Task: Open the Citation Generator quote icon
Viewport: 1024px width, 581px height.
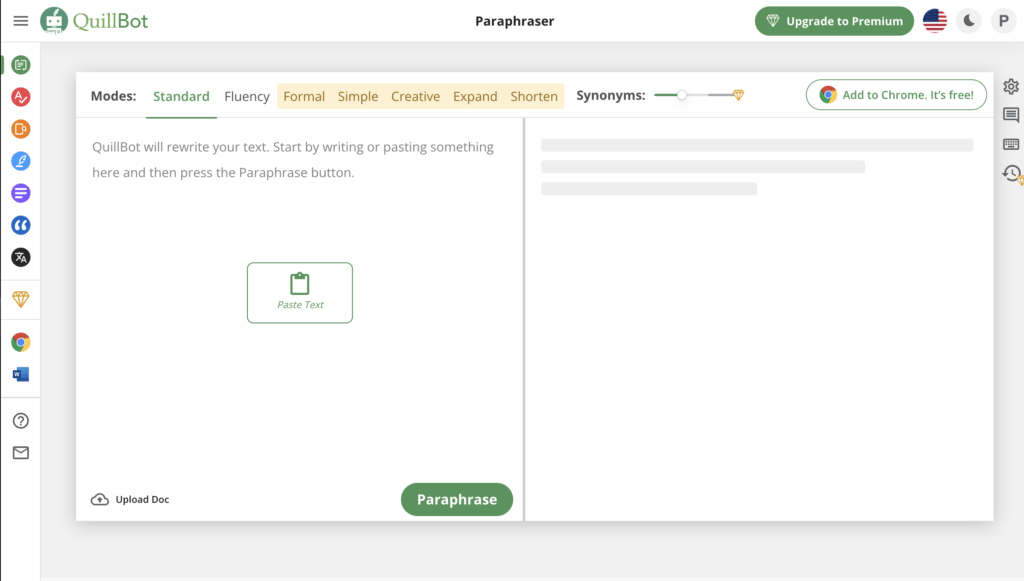Action: pyautogui.click(x=21, y=225)
